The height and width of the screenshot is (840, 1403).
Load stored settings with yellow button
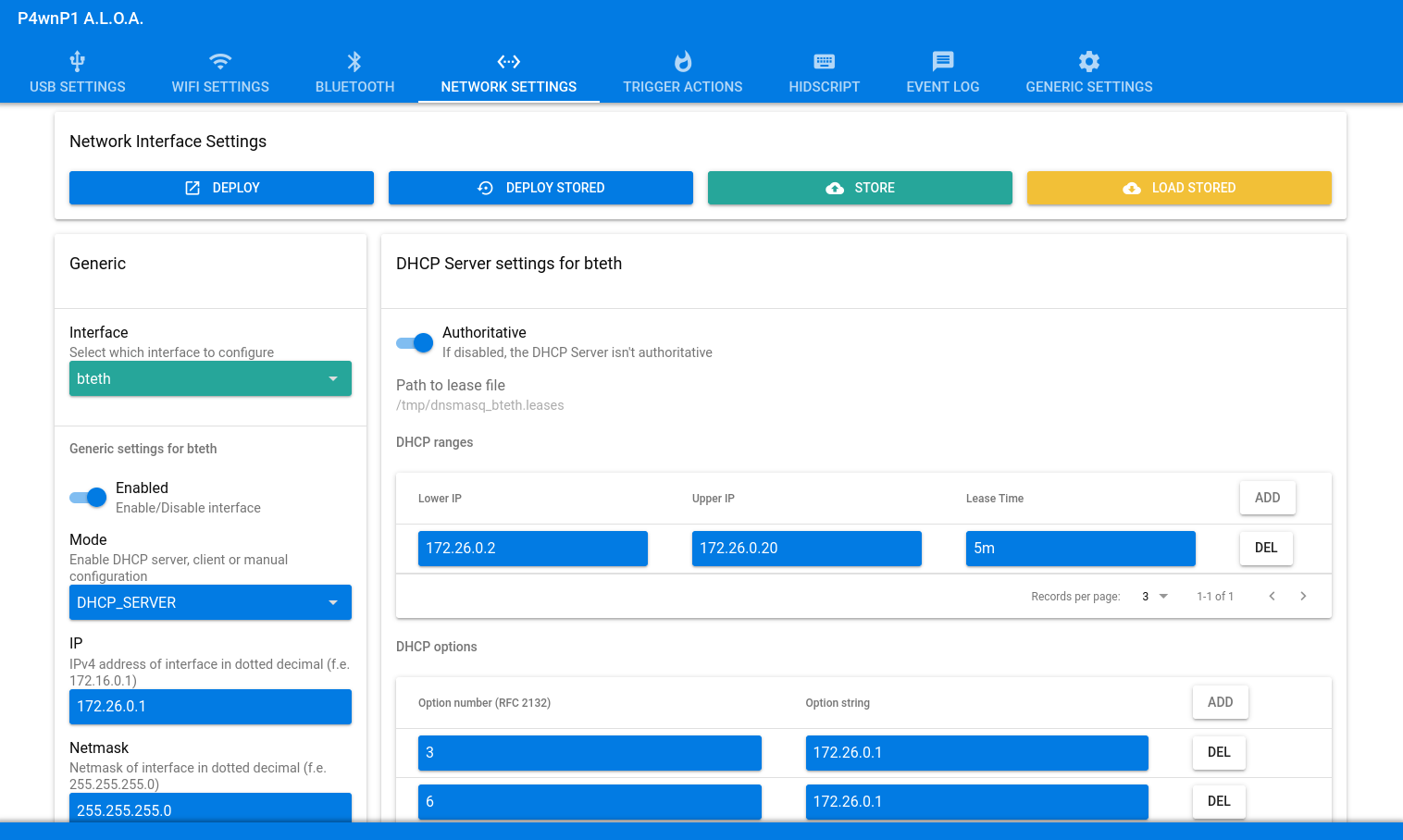pyautogui.click(x=1179, y=188)
